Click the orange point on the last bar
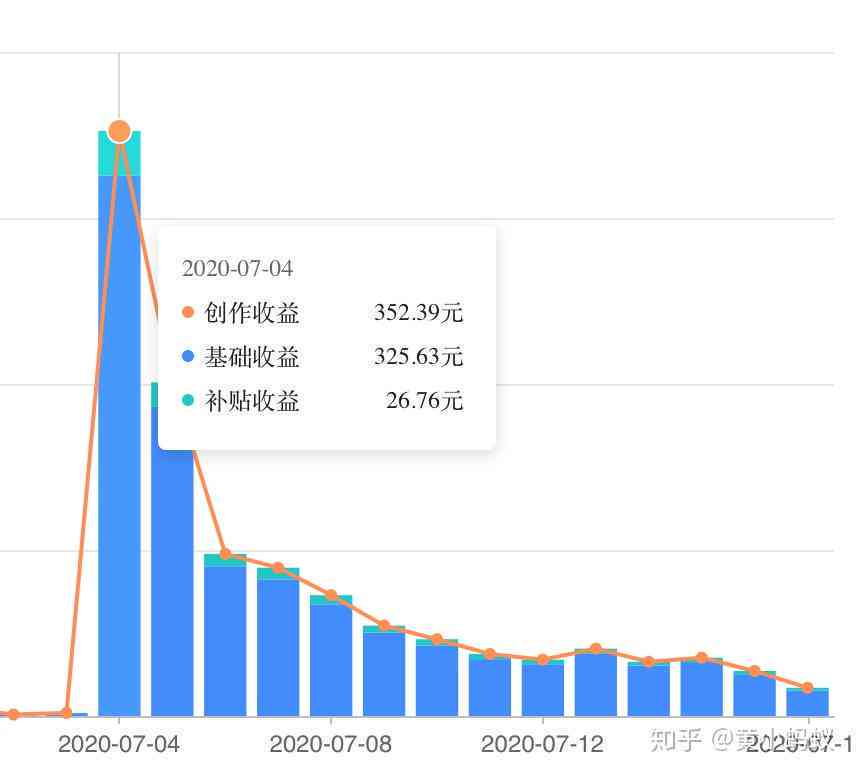Screen dimensions: 856x774 807,688
